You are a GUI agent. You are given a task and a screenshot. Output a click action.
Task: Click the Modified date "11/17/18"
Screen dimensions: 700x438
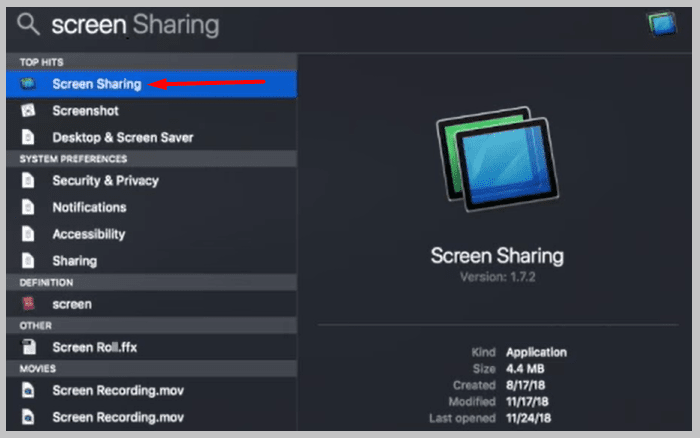point(527,402)
